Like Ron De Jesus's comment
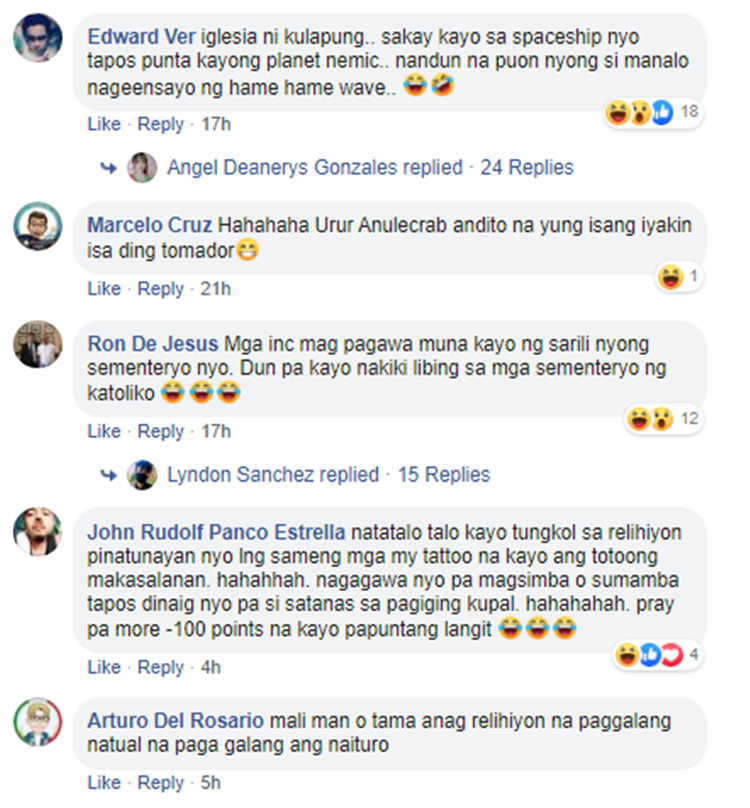This screenshot has height=808, width=750. 104,431
